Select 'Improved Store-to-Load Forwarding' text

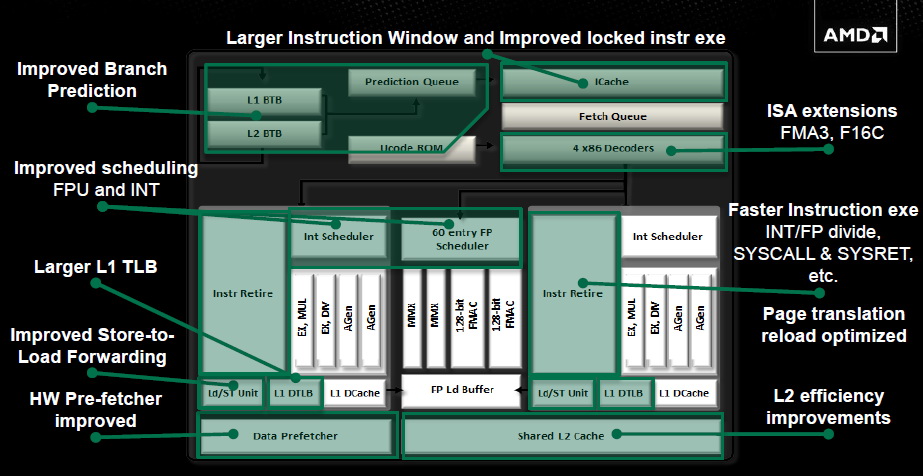pyautogui.click(x=92, y=346)
